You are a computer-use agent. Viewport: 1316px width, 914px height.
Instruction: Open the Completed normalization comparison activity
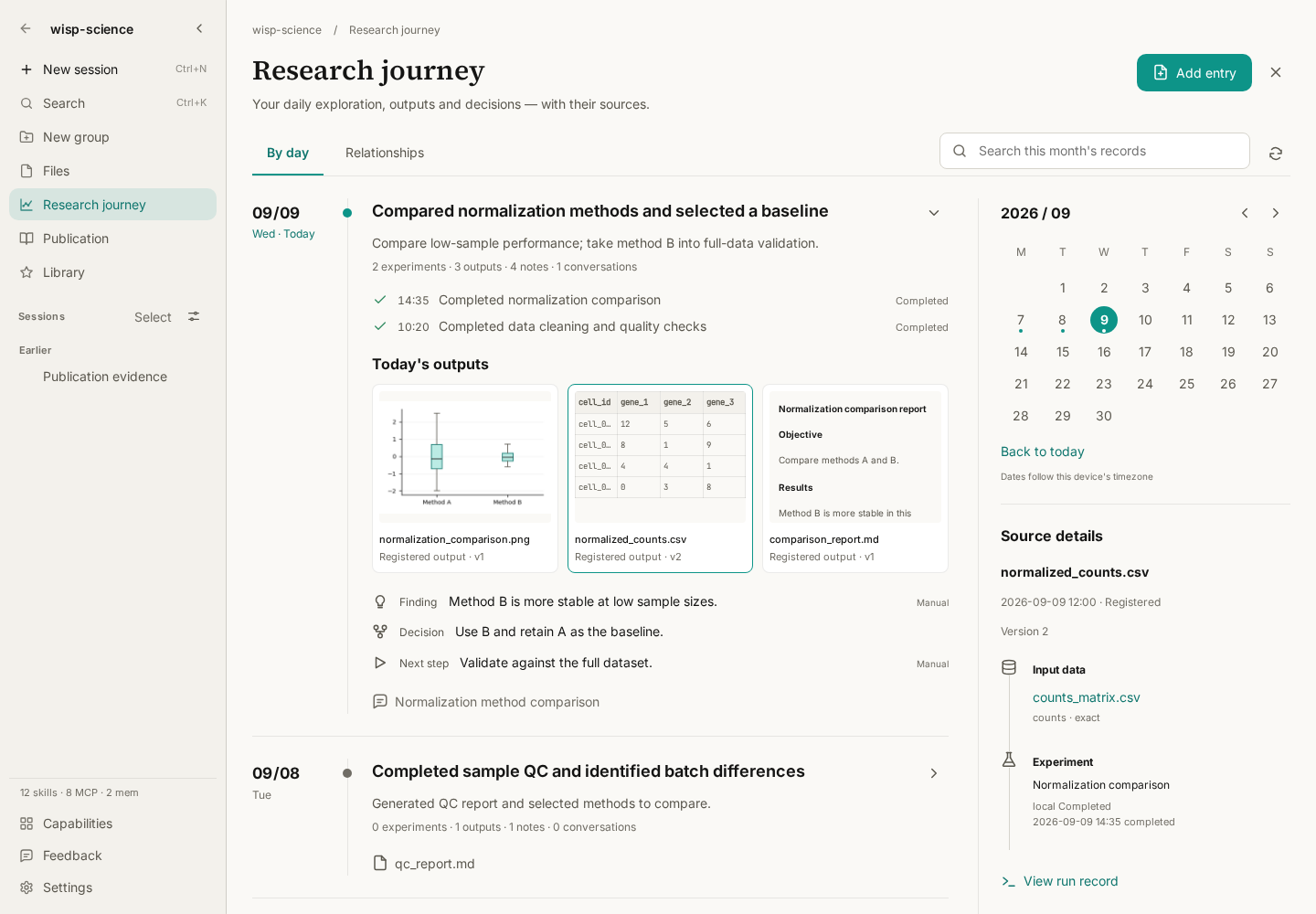coord(660,300)
